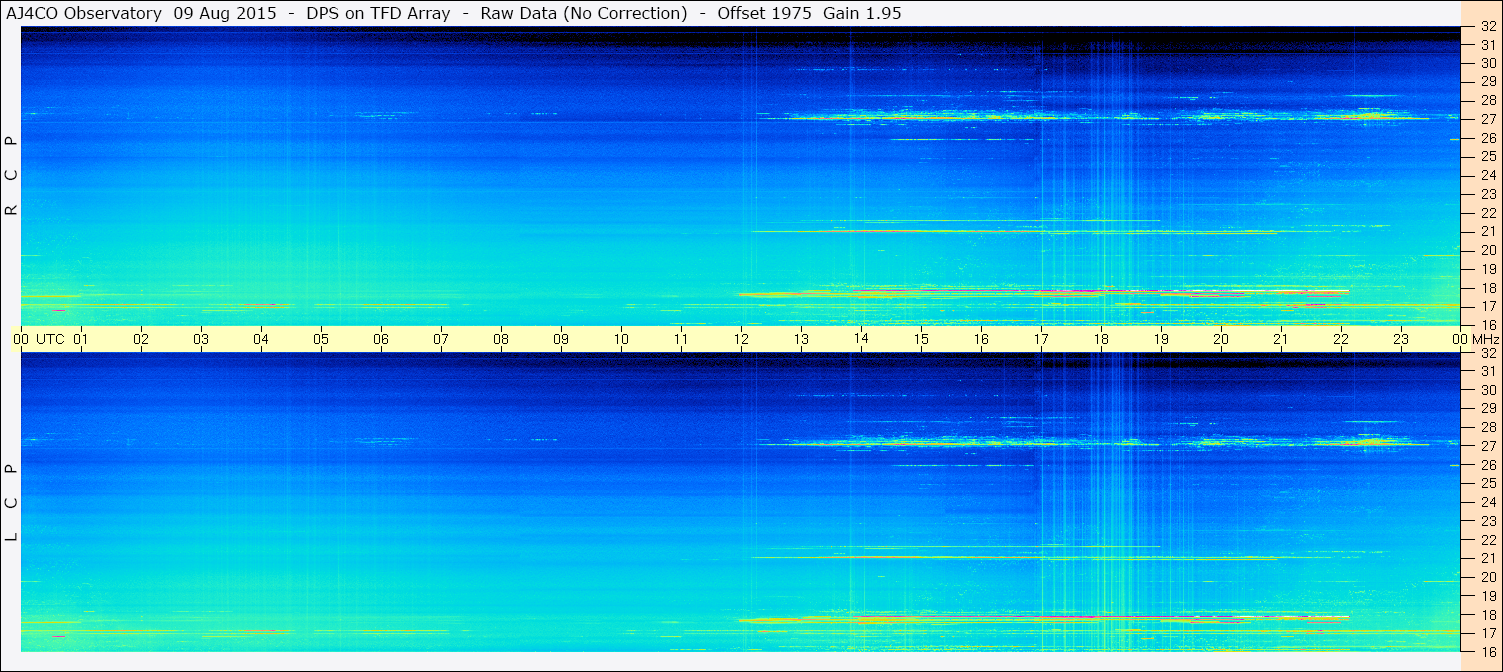Click the vertical 'RCP' panel label

(12, 176)
